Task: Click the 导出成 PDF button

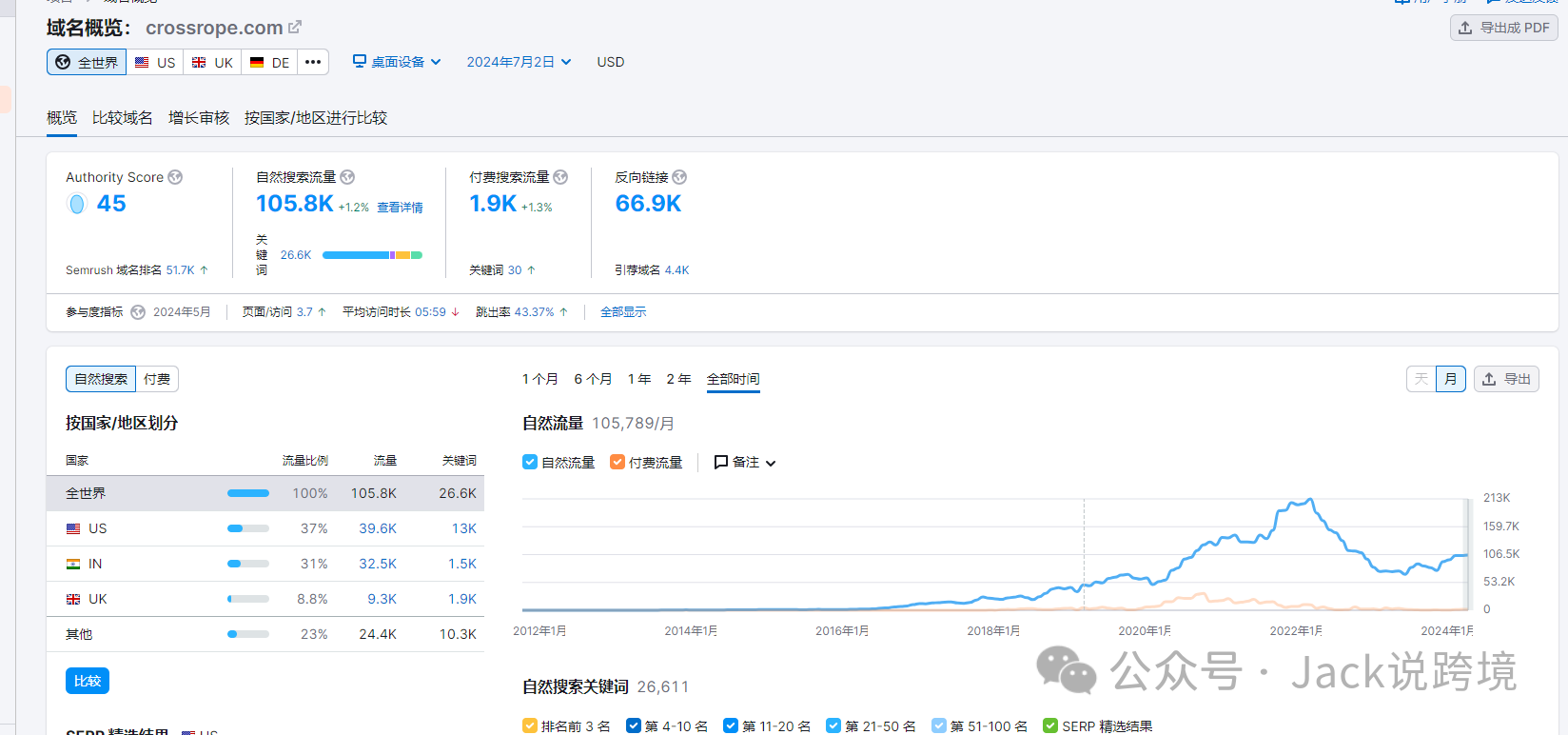Action: pos(1503,28)
